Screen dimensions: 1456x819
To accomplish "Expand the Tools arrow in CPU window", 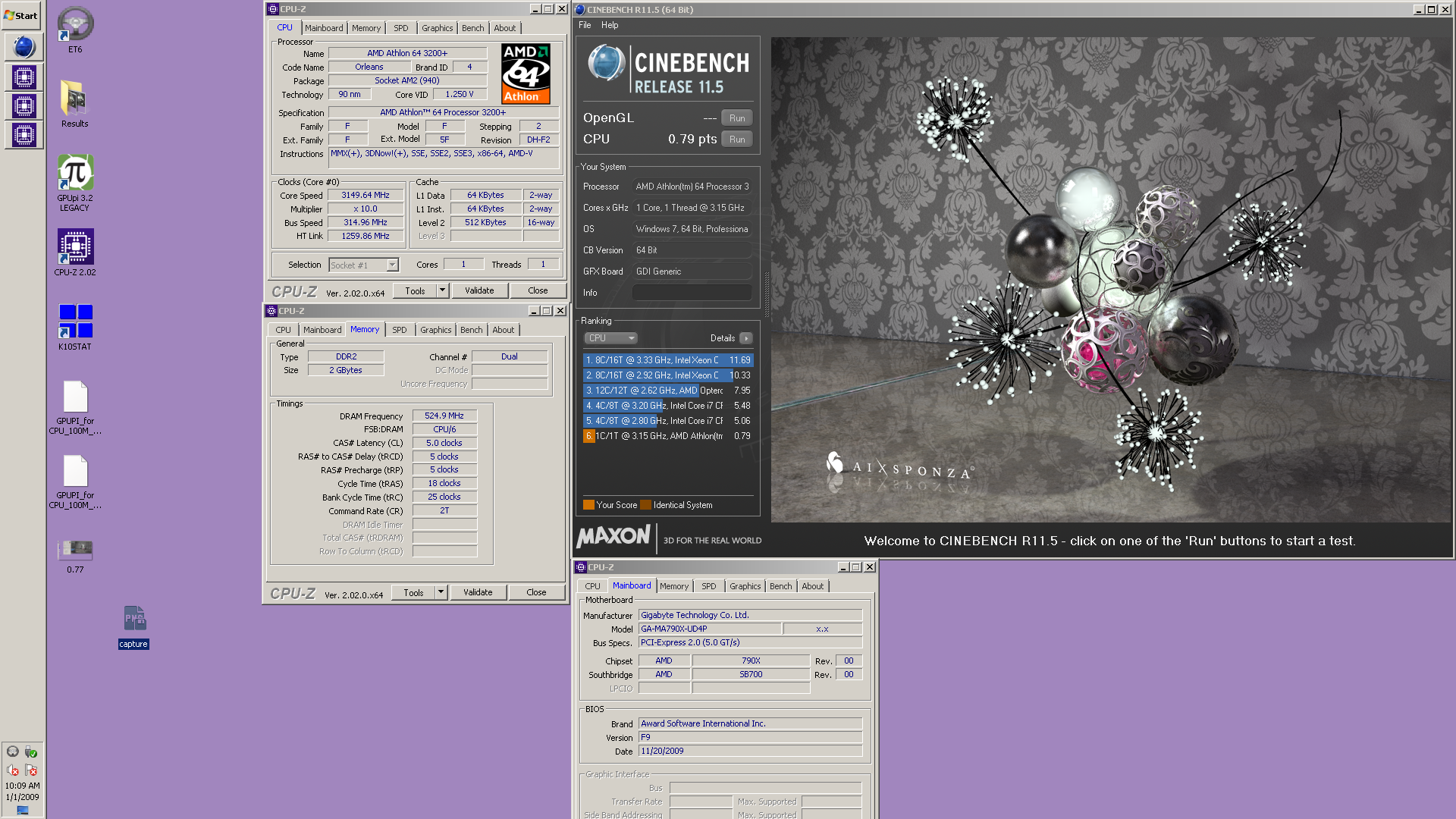I will click(442, 290).
